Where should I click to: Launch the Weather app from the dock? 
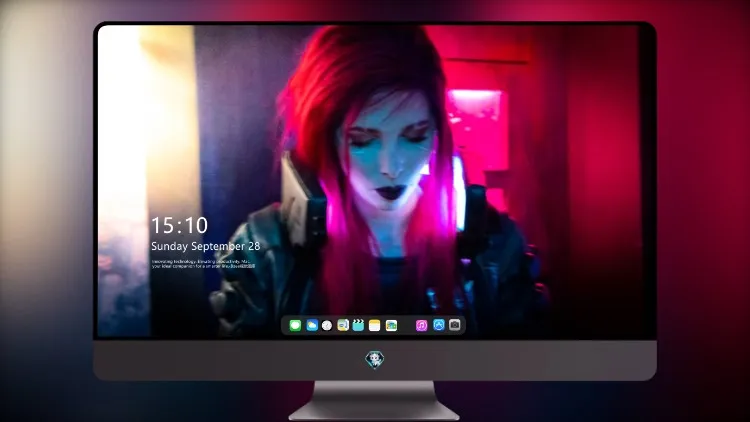pos(312,325)
